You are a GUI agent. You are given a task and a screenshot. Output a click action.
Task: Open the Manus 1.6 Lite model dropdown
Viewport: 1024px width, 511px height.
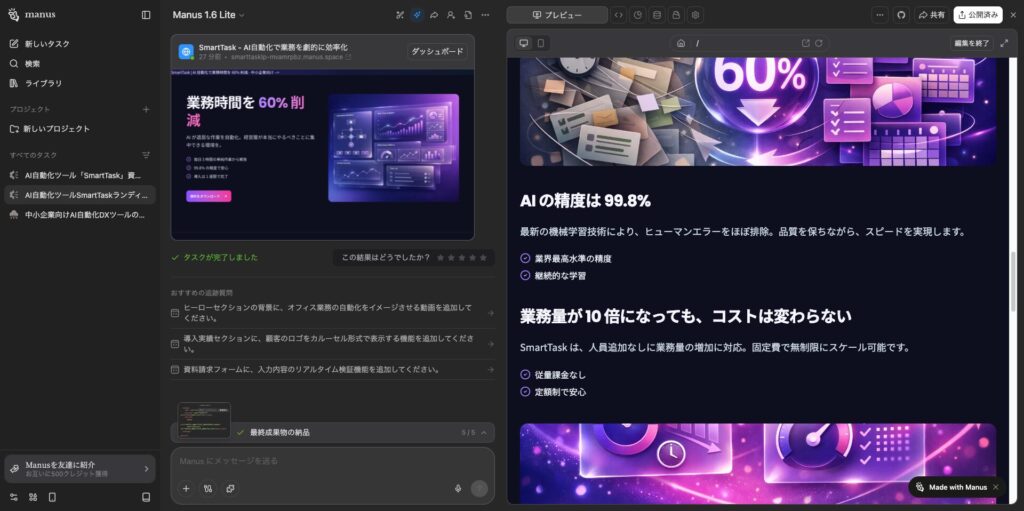(x=208, y=15)
